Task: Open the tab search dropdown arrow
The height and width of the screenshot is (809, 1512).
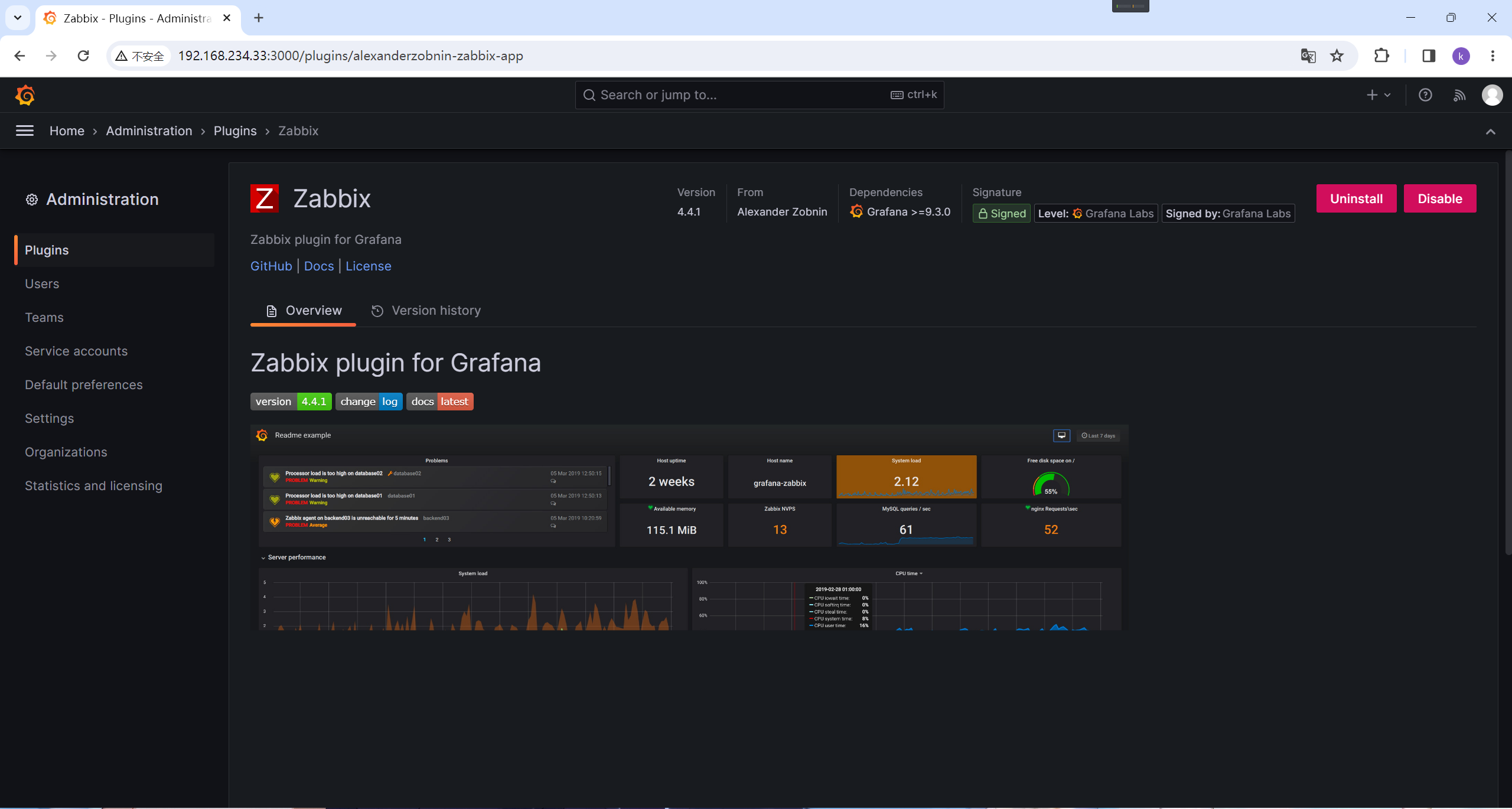Action: coord(18,18)
